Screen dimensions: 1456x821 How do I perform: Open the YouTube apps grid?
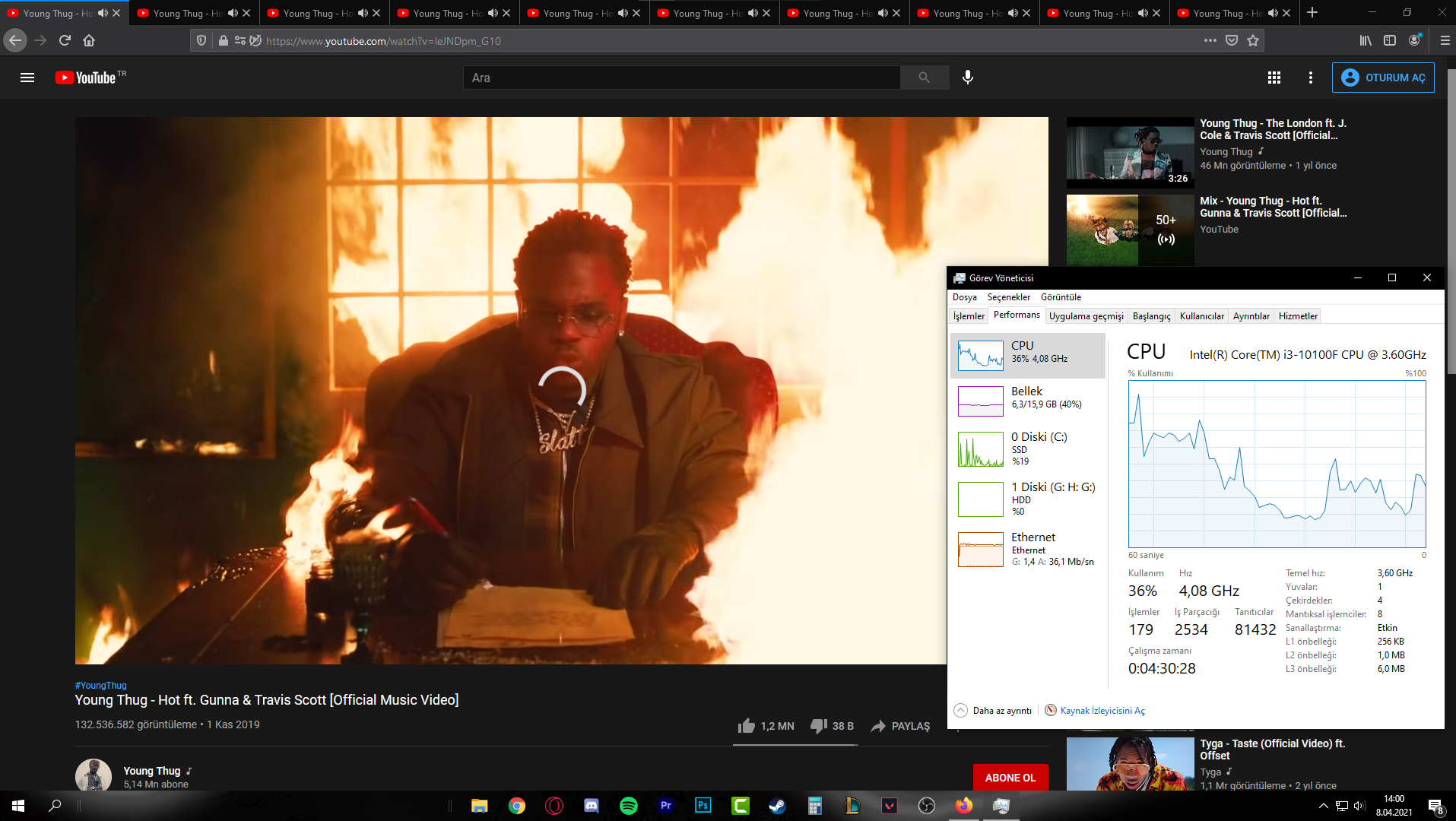tap(1274, 78)
